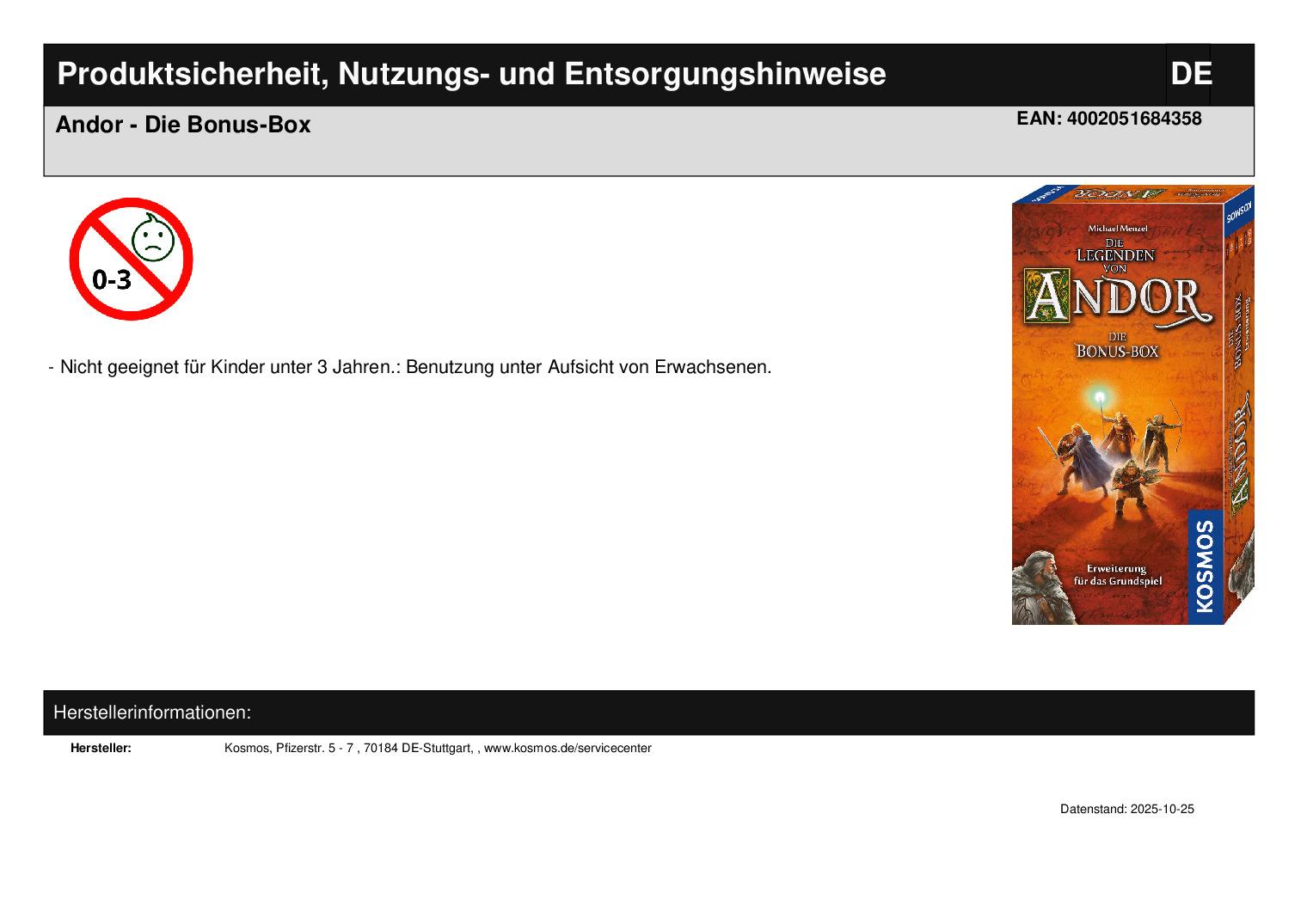1307x924 pixels.
Task: Click the Produktsicherheit header title
Action: click(471, 75)
